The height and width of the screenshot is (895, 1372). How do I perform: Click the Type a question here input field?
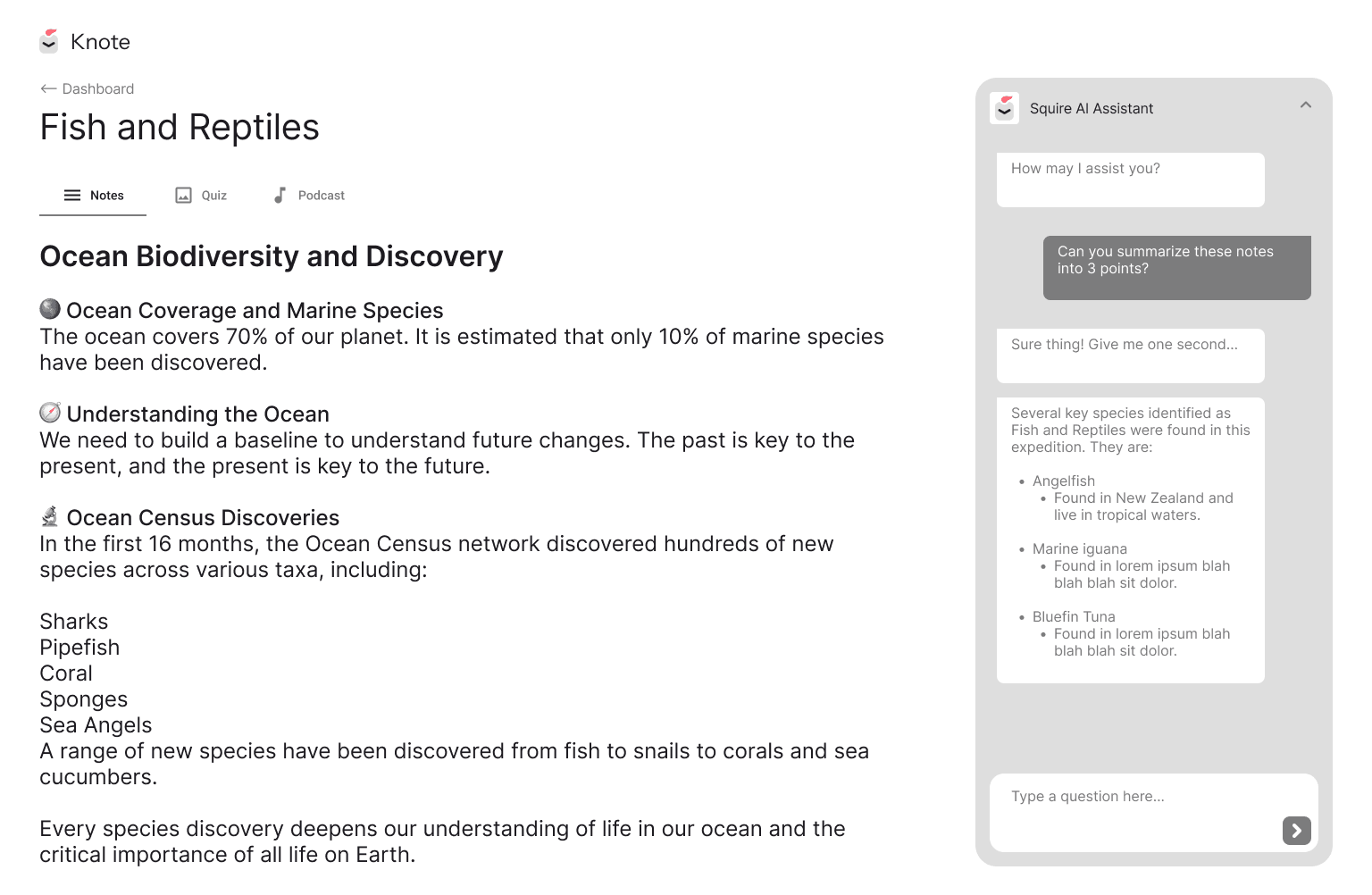tap(1117, 796)
